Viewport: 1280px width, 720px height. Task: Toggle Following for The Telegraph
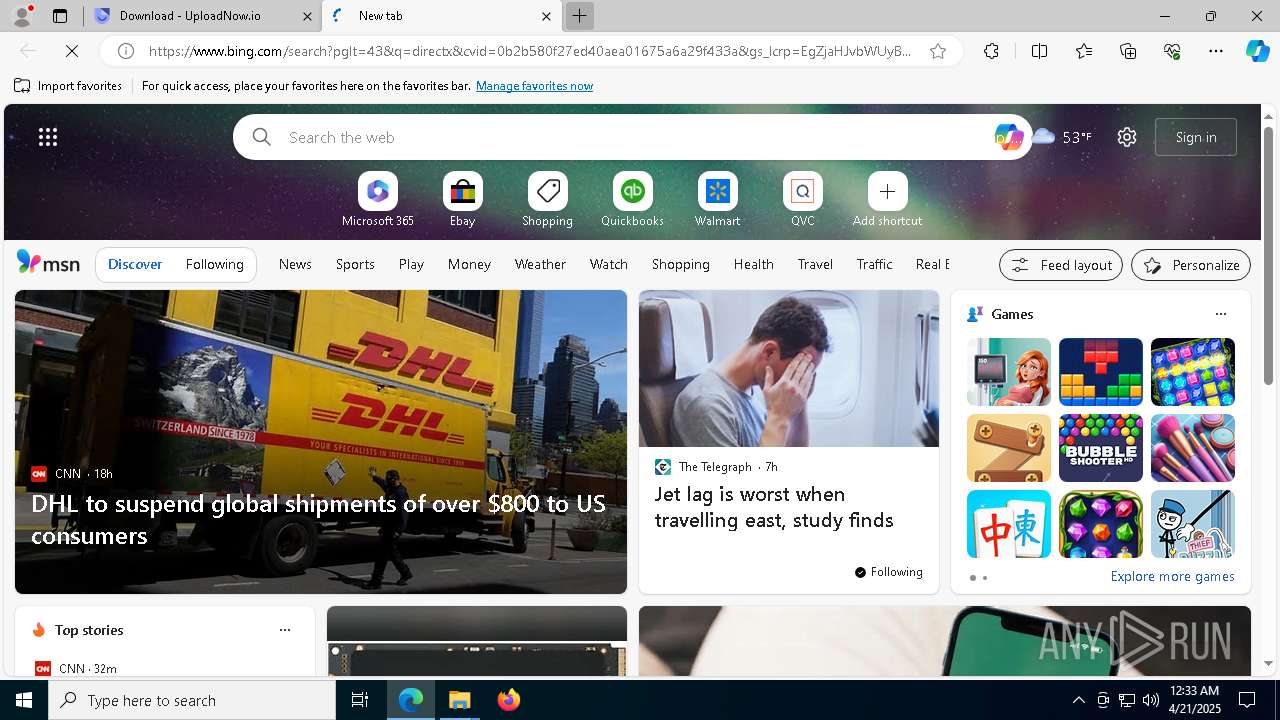(x=889, y=572)
